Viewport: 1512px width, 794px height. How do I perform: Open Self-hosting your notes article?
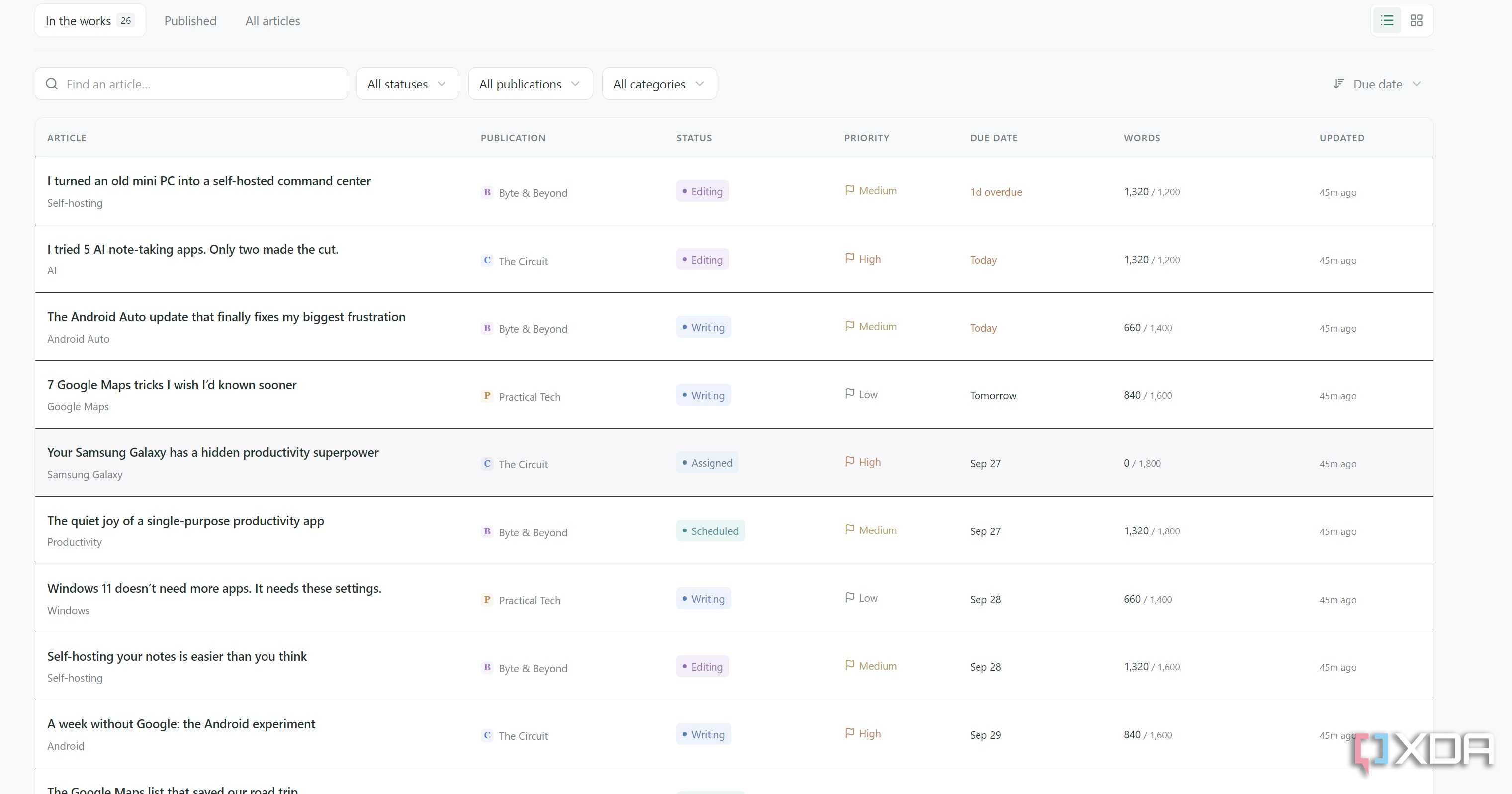tap(177, 656)
